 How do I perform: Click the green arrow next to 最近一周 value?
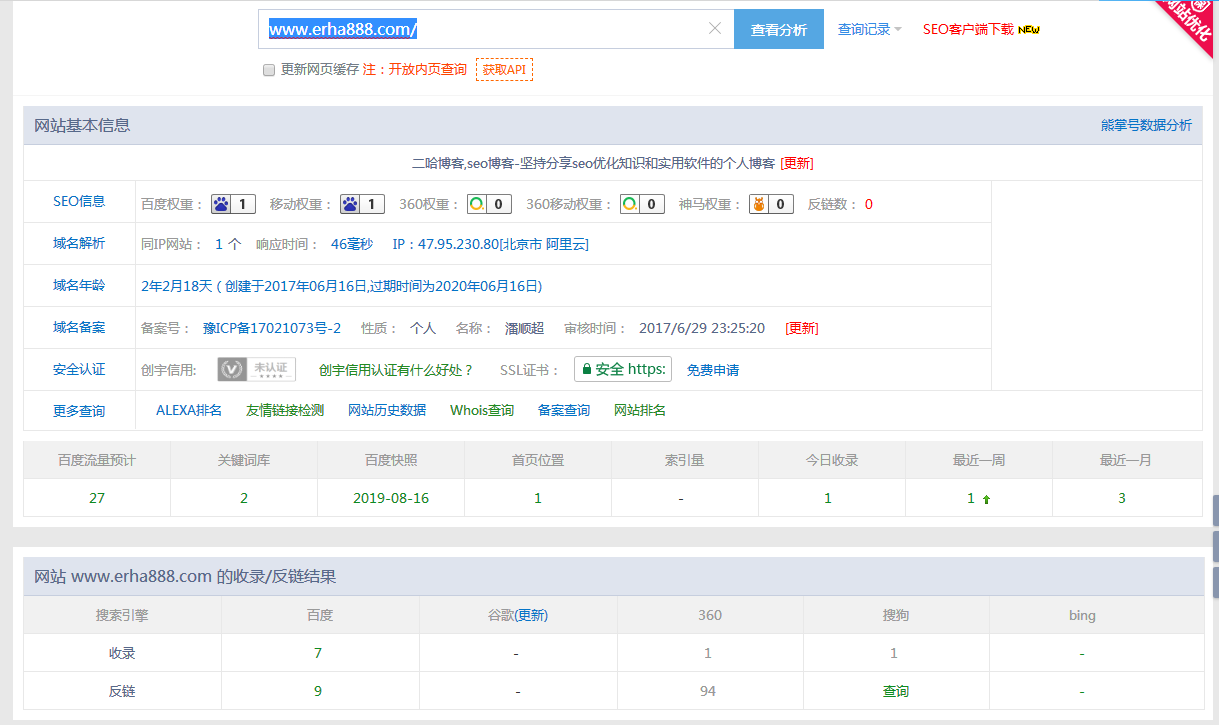(x=986, y=499)
